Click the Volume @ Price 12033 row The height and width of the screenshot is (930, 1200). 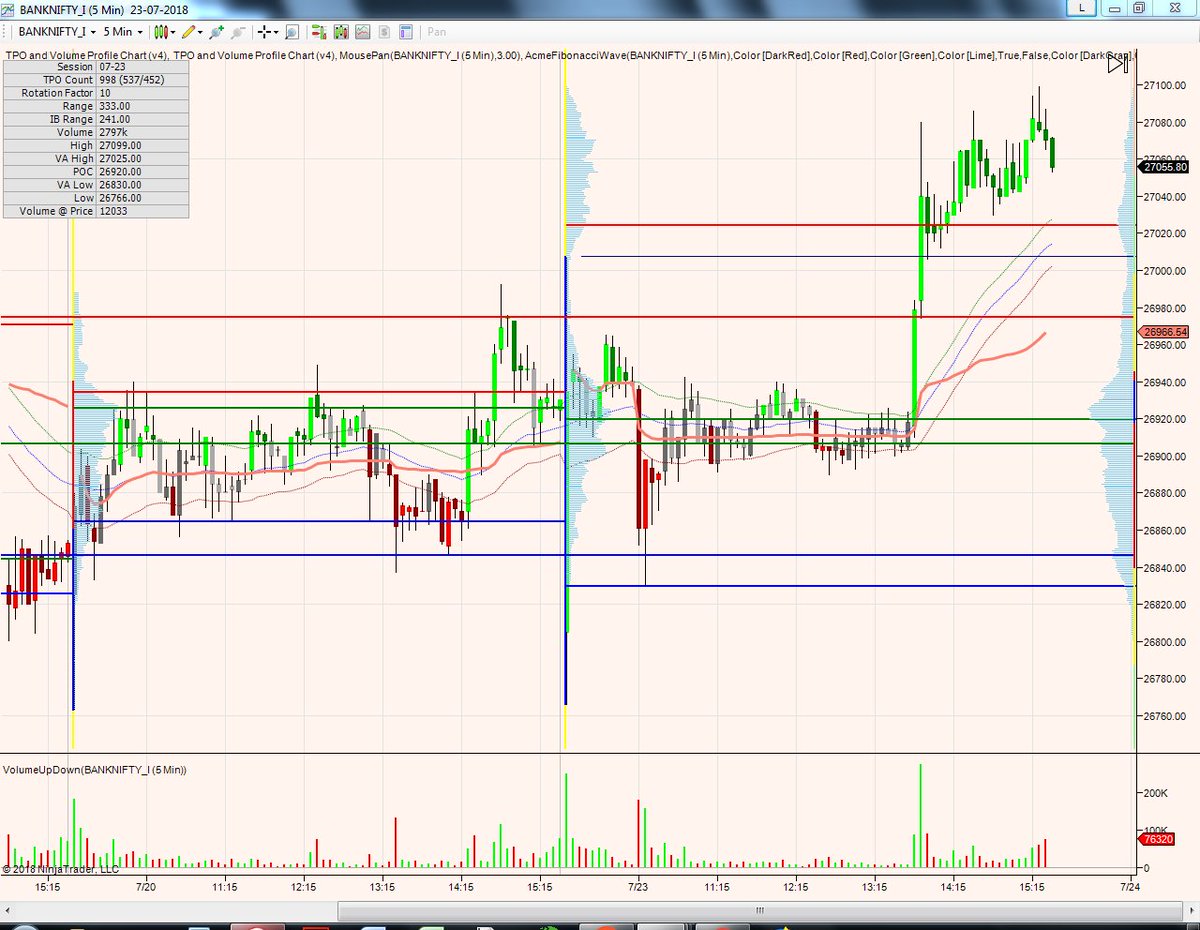pyautogui.click(x=95, y=211)
